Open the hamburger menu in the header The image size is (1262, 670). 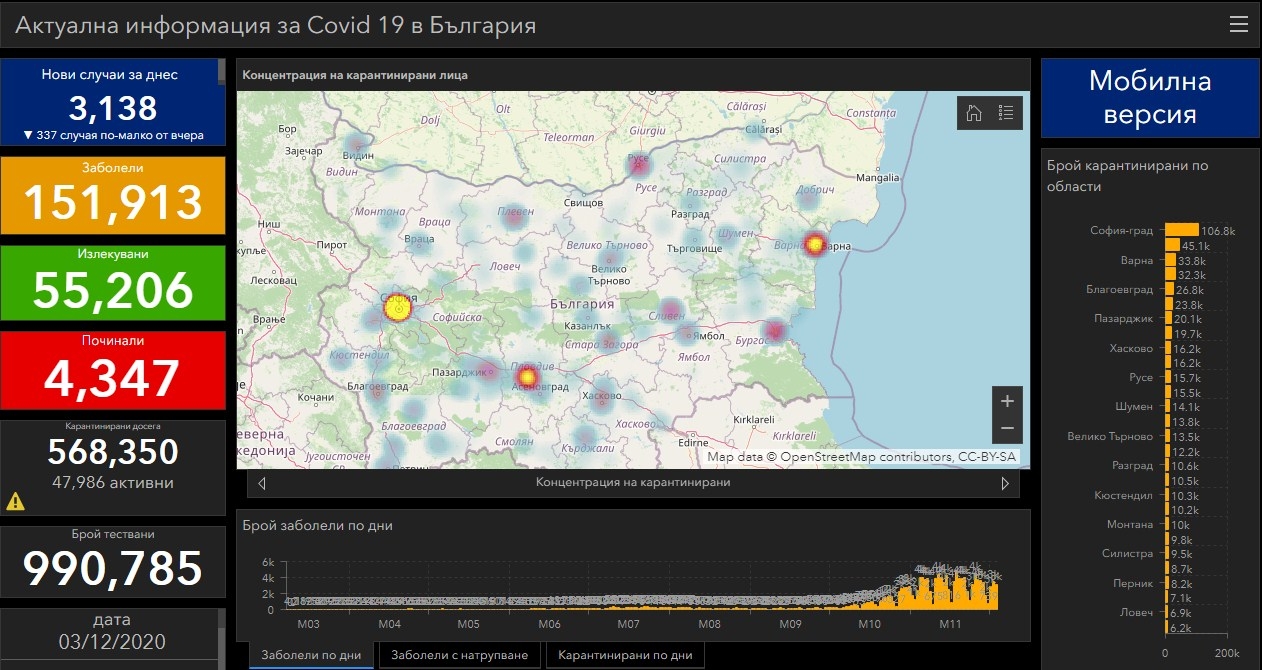pyautogui.click(x=1239, y=25)
